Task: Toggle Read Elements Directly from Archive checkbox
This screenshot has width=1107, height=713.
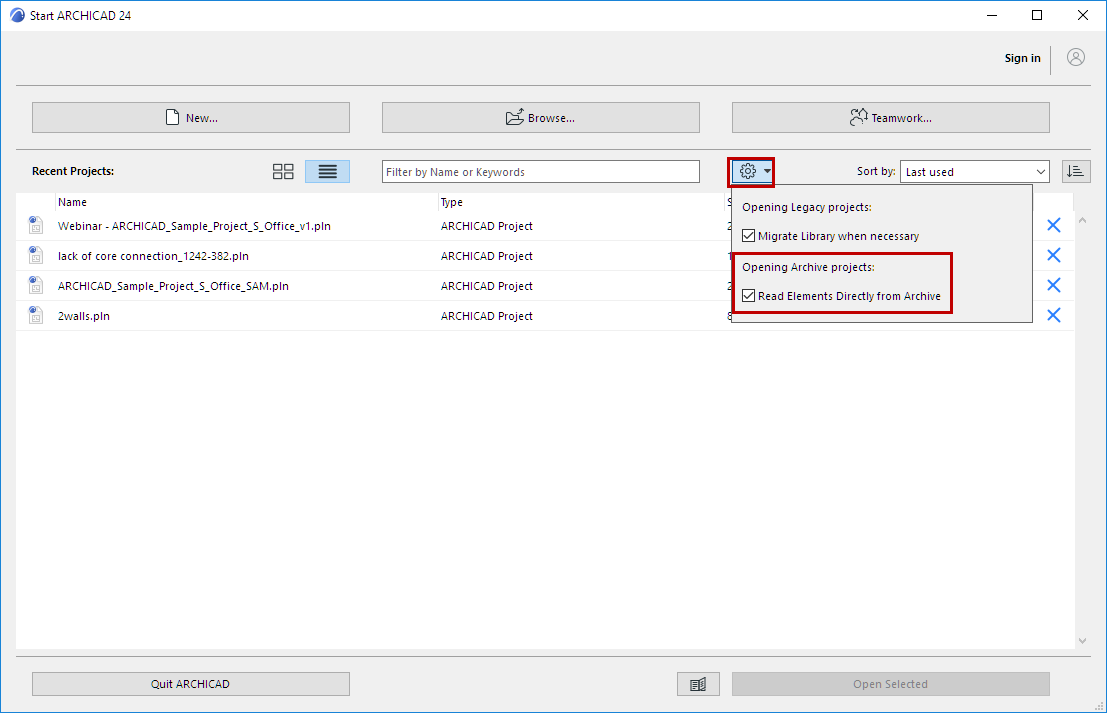Action: 748,296
